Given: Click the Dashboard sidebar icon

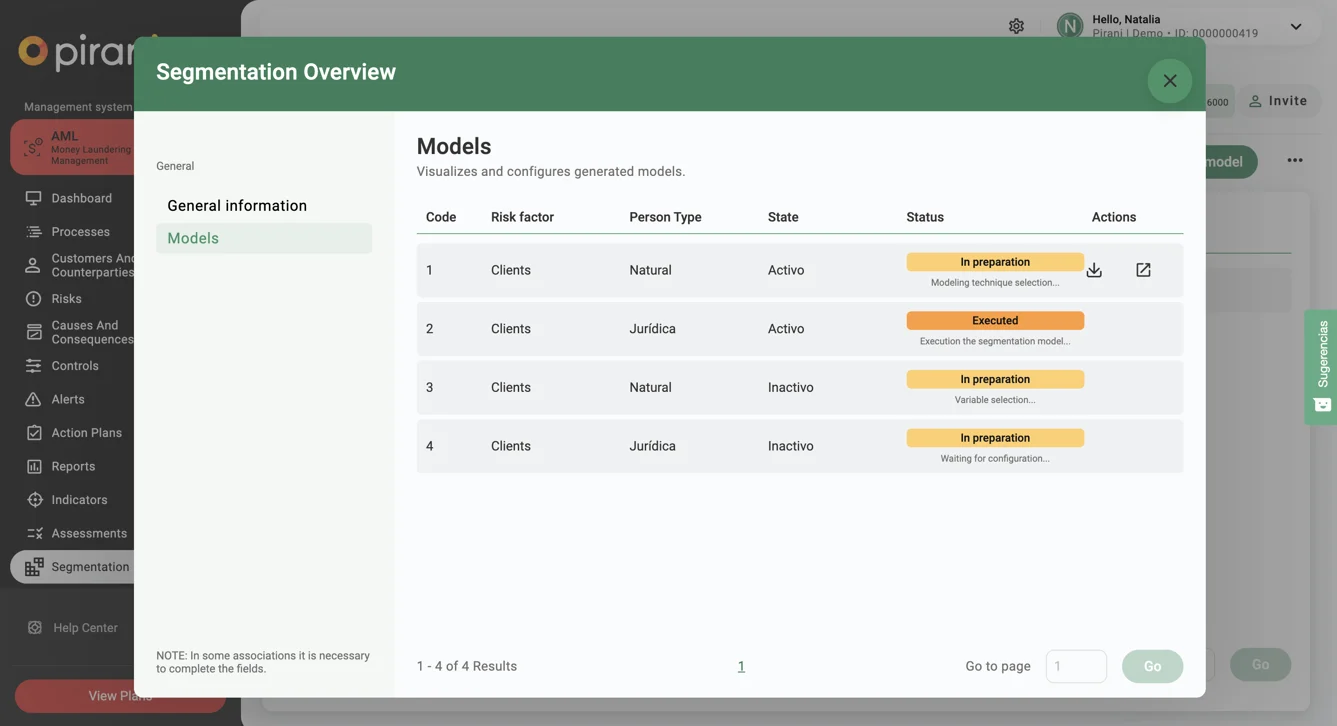Looking at the screenshot, I should pyautogui.click(x=34, y=198).
